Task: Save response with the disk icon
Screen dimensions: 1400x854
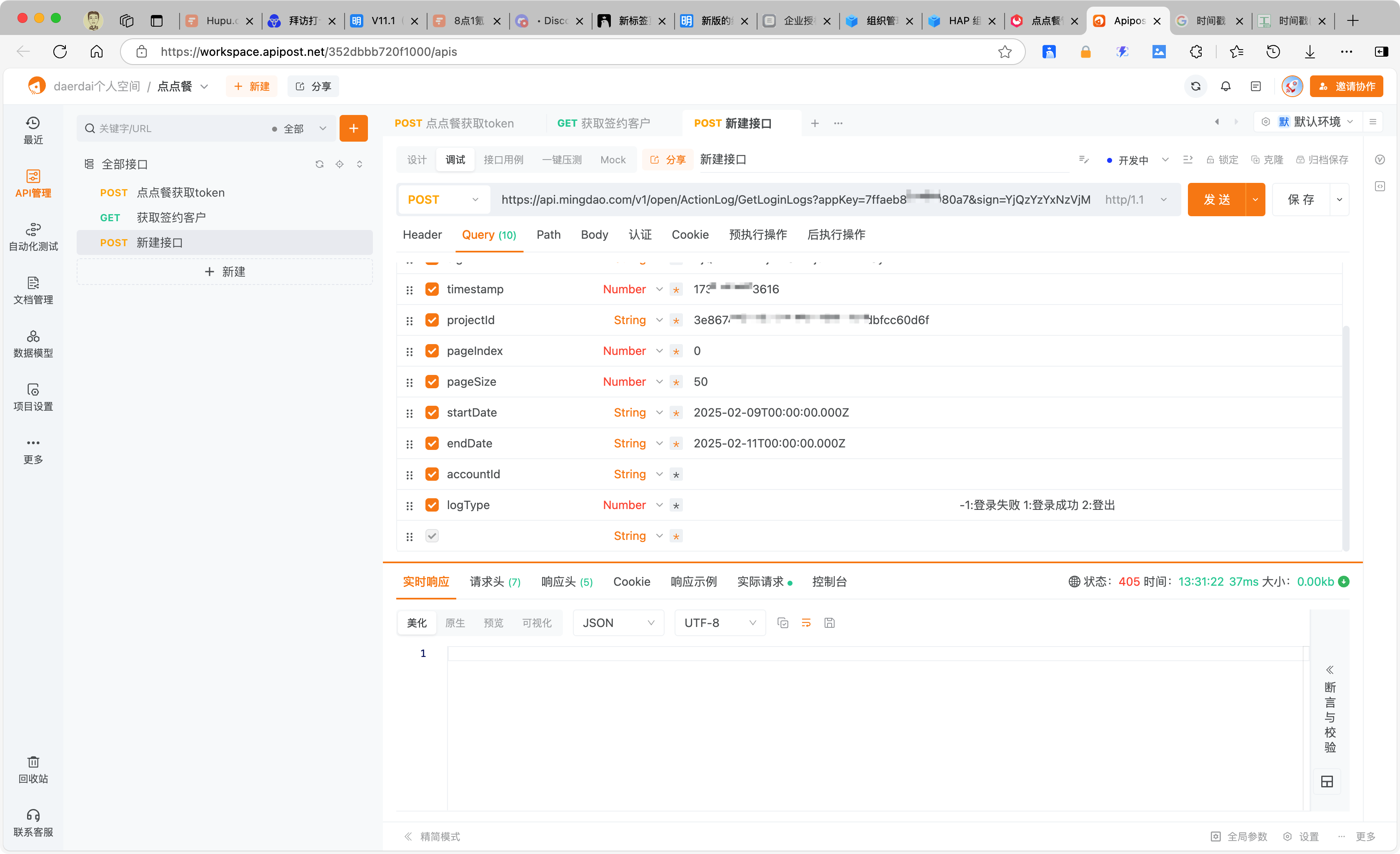Action: pos(829,623)
